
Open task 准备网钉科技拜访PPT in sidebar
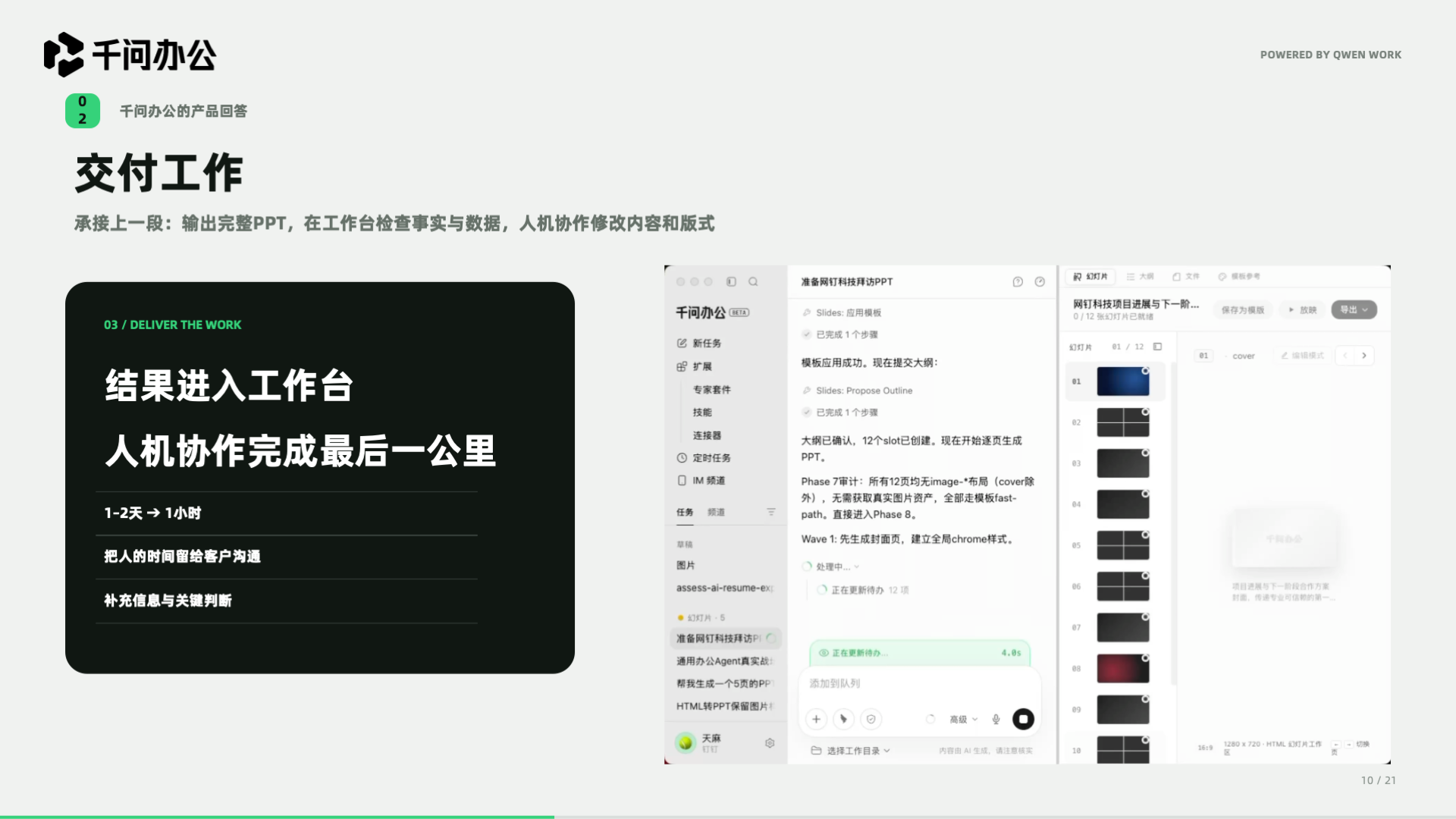click(x=726, y=639)
